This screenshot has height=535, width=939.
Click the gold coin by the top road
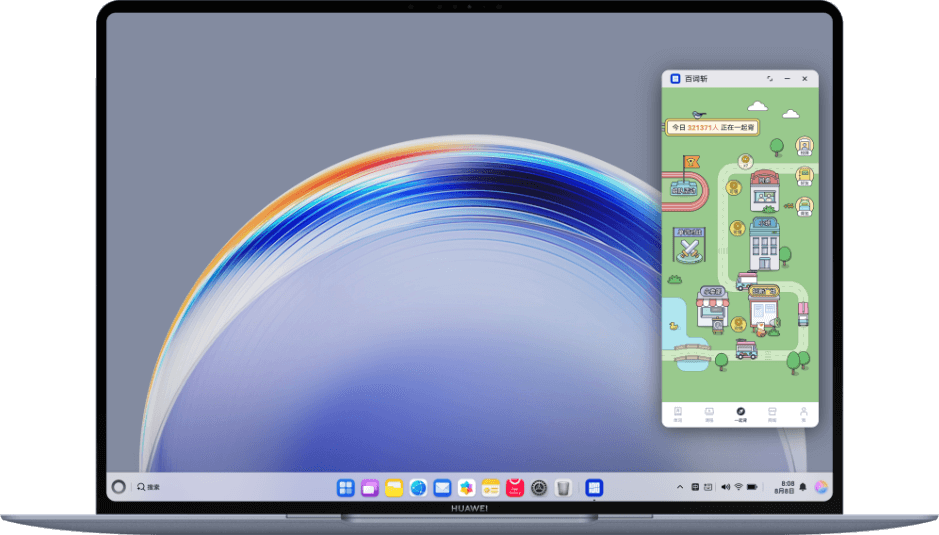point(745,161)
